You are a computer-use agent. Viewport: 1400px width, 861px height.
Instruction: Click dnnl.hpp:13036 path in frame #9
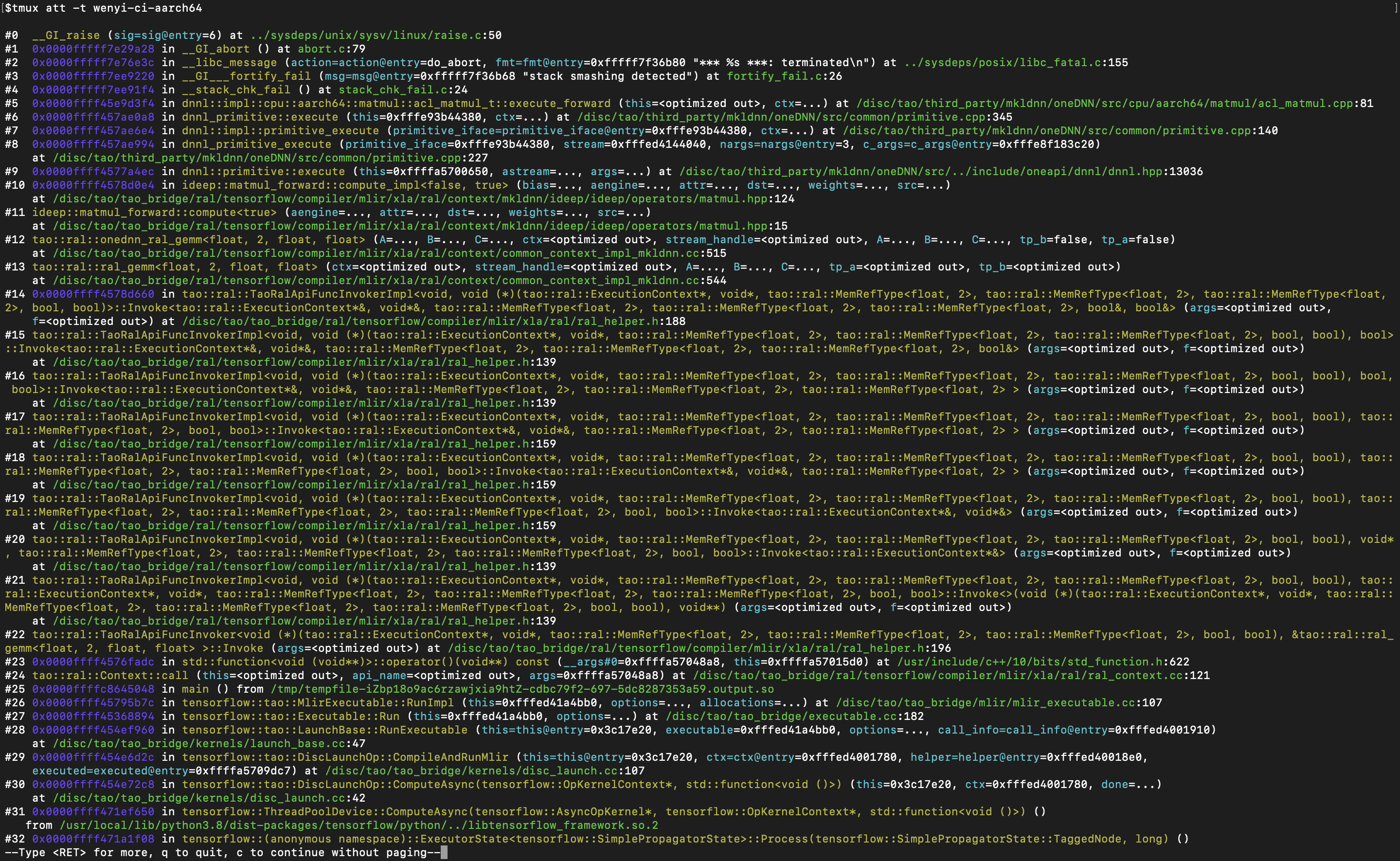pyautogui.click(x=941, y=172)
